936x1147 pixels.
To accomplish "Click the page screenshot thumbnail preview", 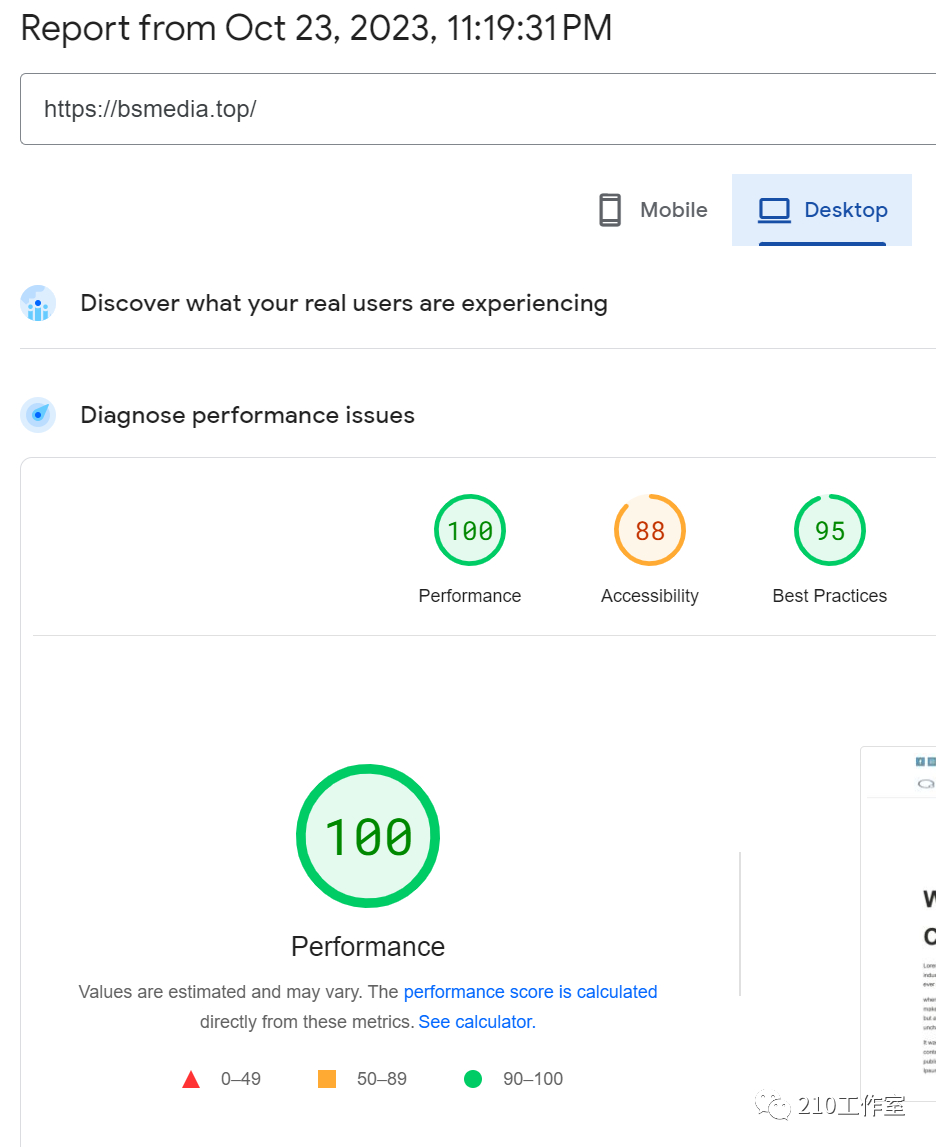I will 899,923.
